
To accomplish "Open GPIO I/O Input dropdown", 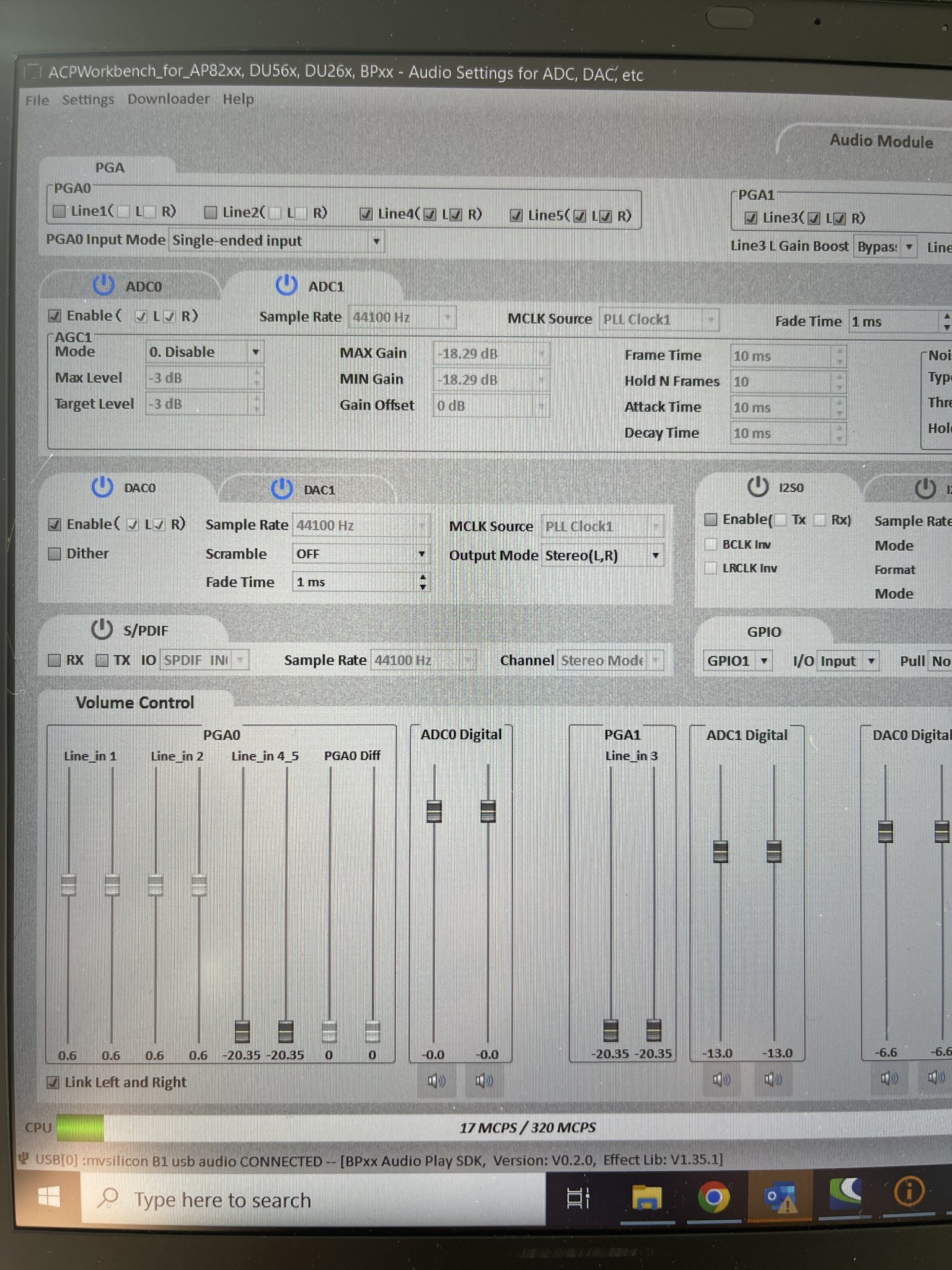I will [848, 661].
